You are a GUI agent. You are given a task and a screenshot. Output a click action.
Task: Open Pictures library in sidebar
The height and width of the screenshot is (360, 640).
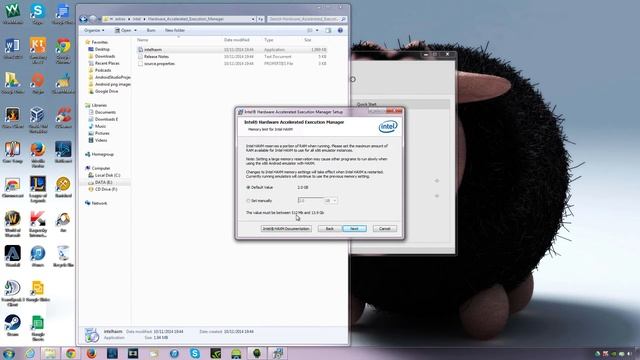coord(102,133)
